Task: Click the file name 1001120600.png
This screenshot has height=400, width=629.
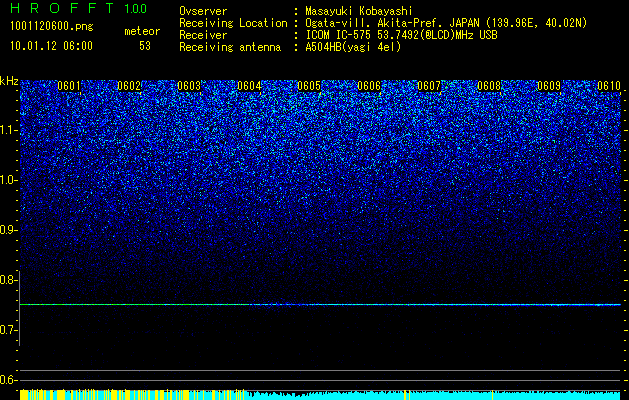Action: [52, 27]
